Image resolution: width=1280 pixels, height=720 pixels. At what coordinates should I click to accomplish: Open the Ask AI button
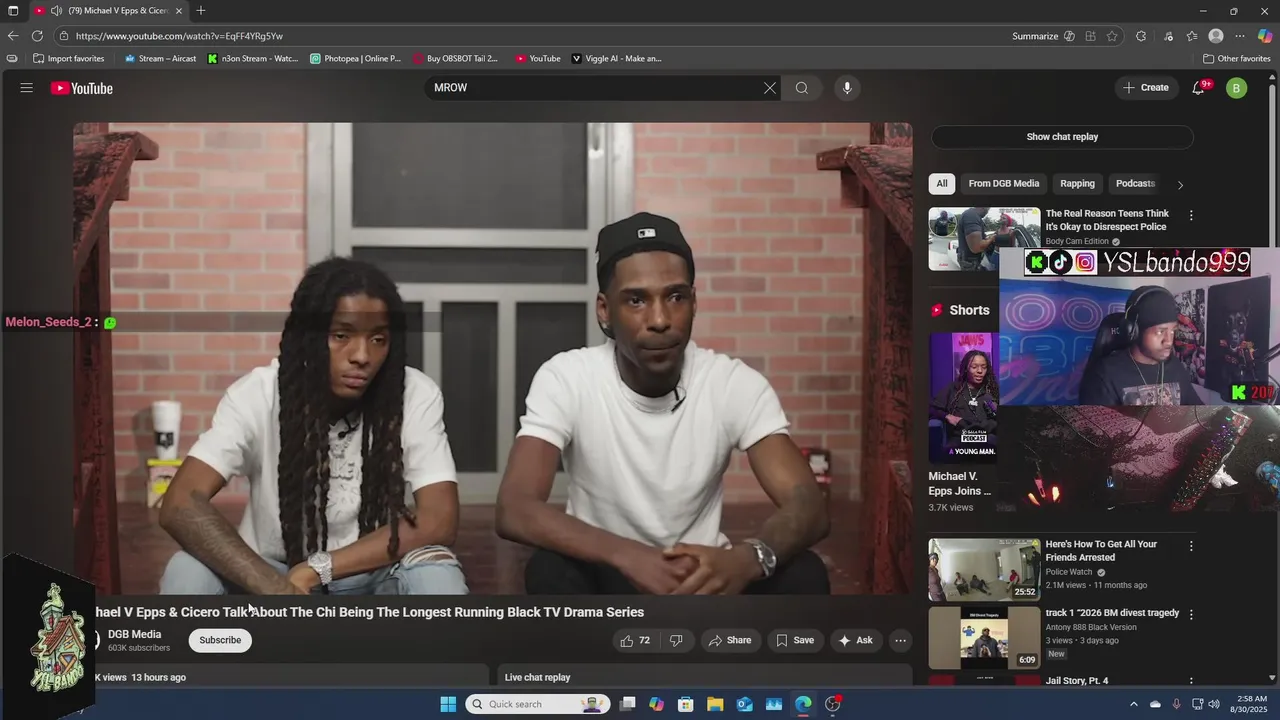855,640
